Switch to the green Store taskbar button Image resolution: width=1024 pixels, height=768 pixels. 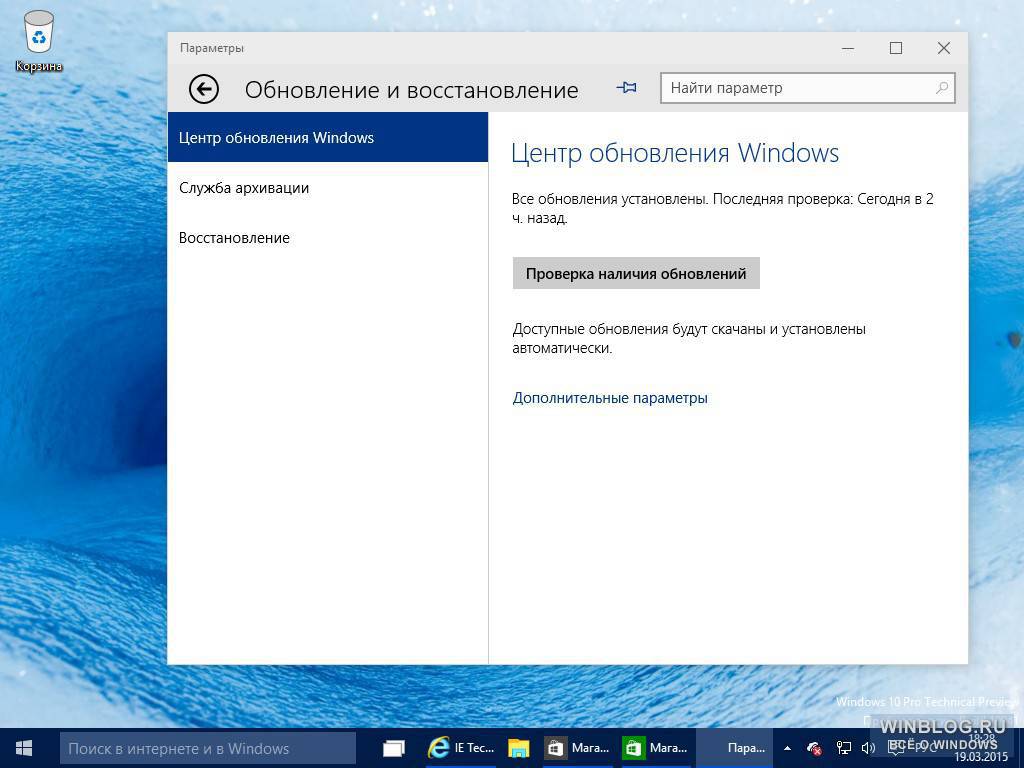click(656, 748)
